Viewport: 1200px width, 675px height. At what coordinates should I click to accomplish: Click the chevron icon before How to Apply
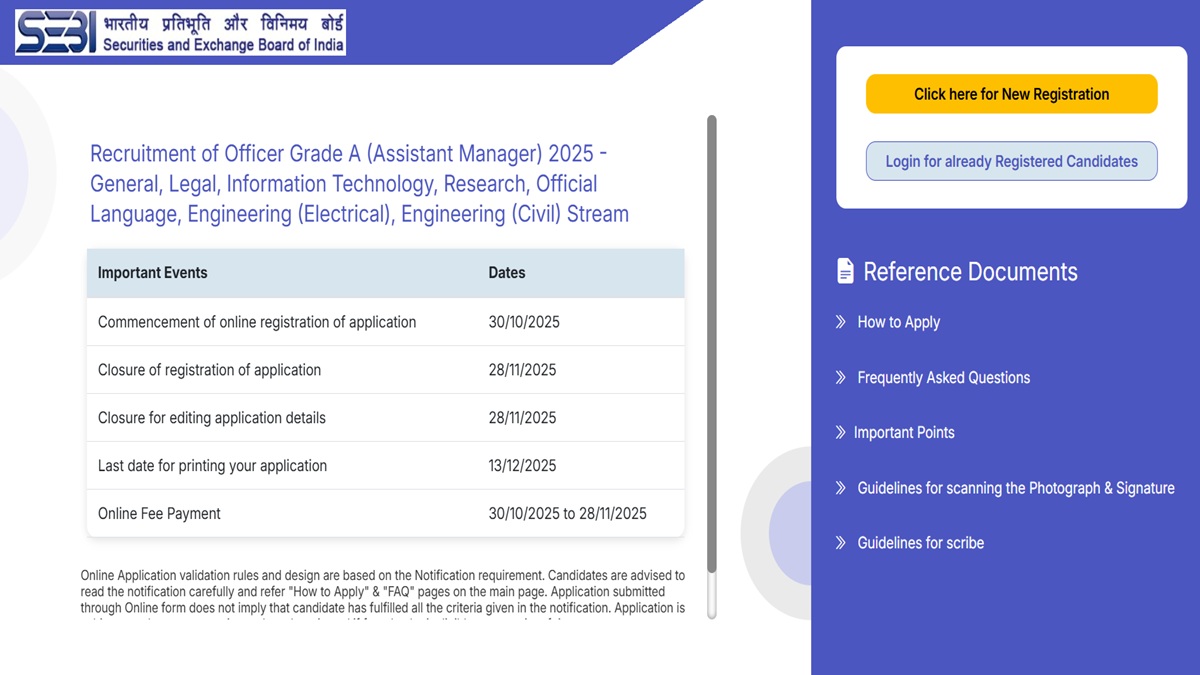coord(840,321)
